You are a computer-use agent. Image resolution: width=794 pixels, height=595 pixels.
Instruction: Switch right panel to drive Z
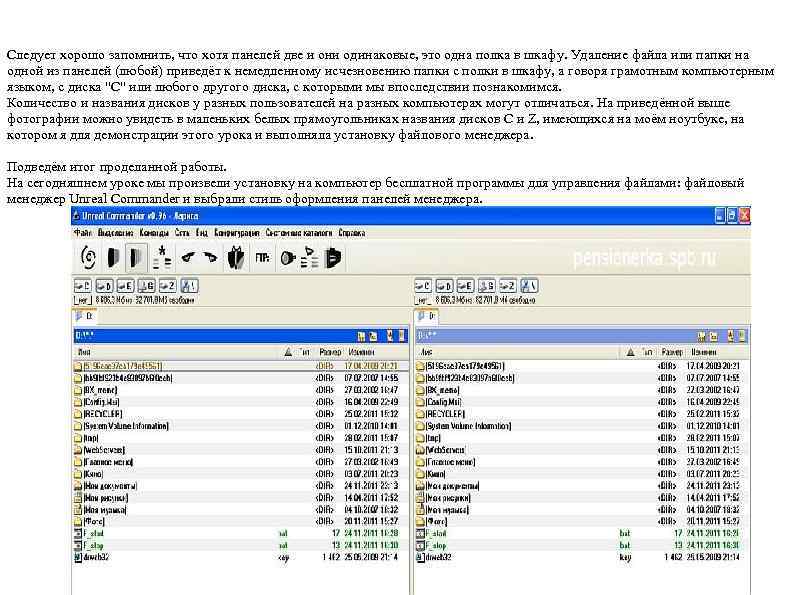[508, 286]
